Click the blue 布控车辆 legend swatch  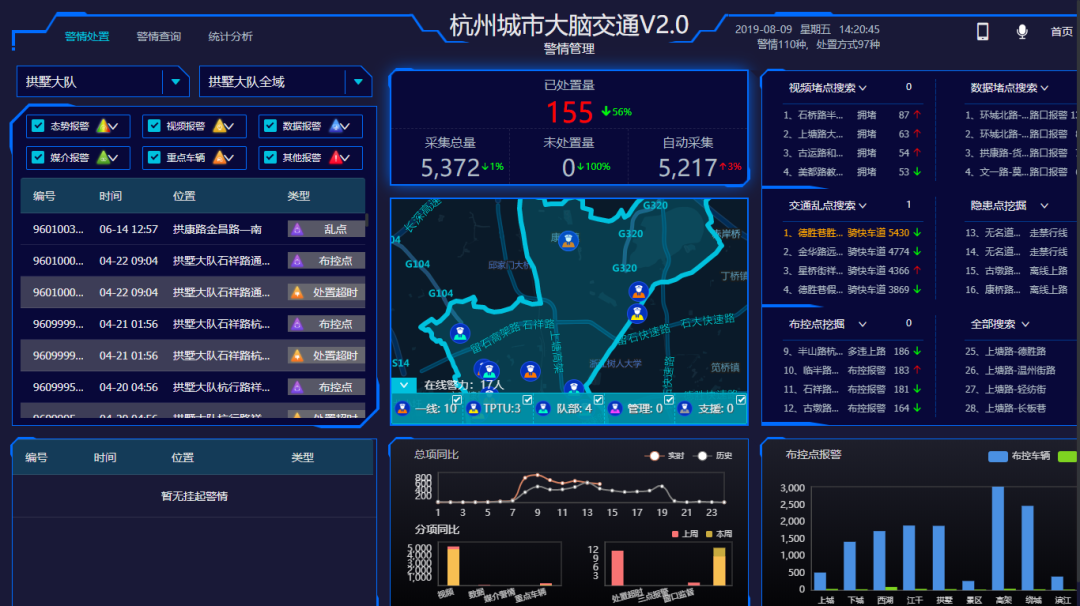(997, 456)
